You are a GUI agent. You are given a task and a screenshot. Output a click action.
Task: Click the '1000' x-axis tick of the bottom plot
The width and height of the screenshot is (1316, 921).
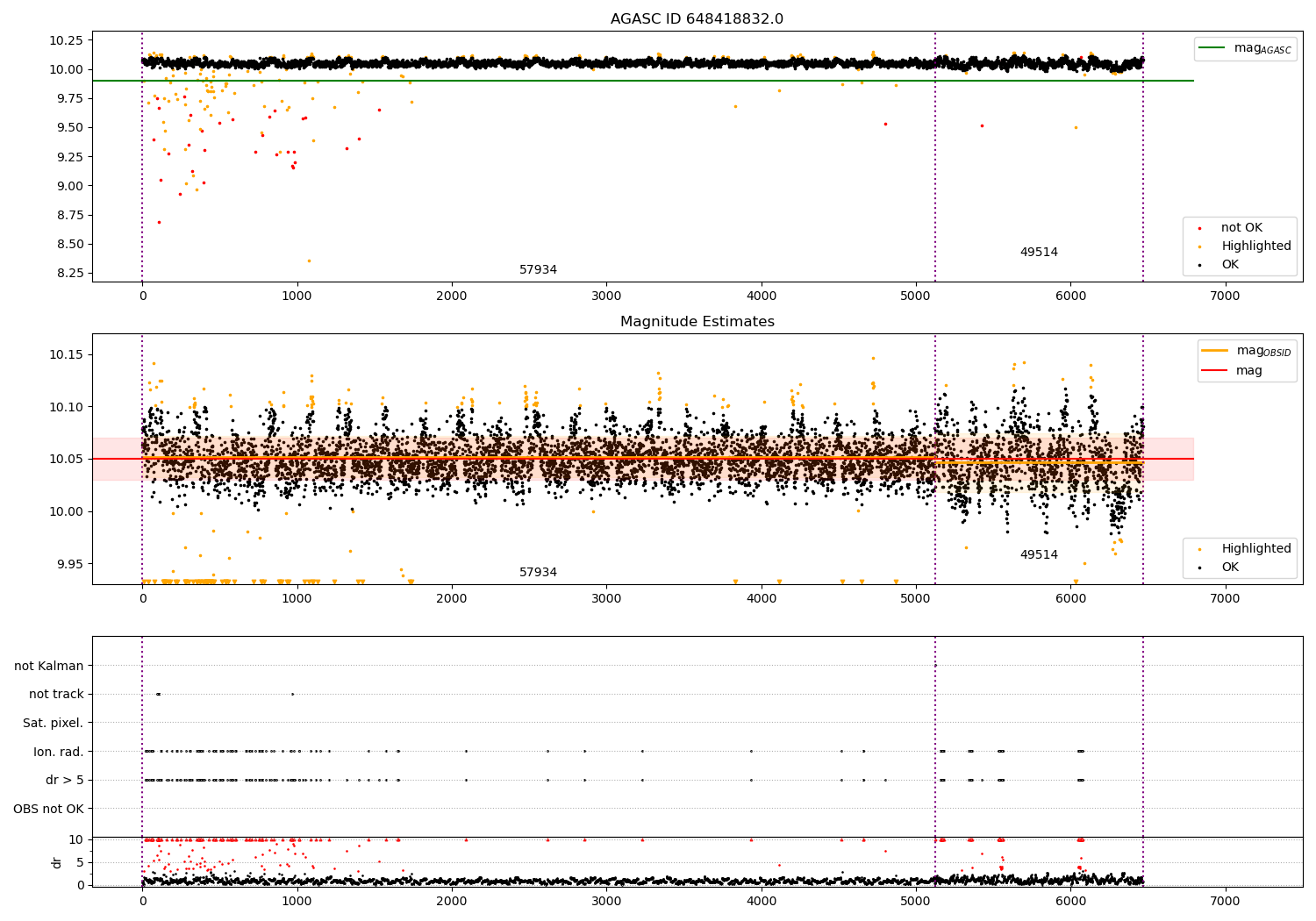[297, 902]
